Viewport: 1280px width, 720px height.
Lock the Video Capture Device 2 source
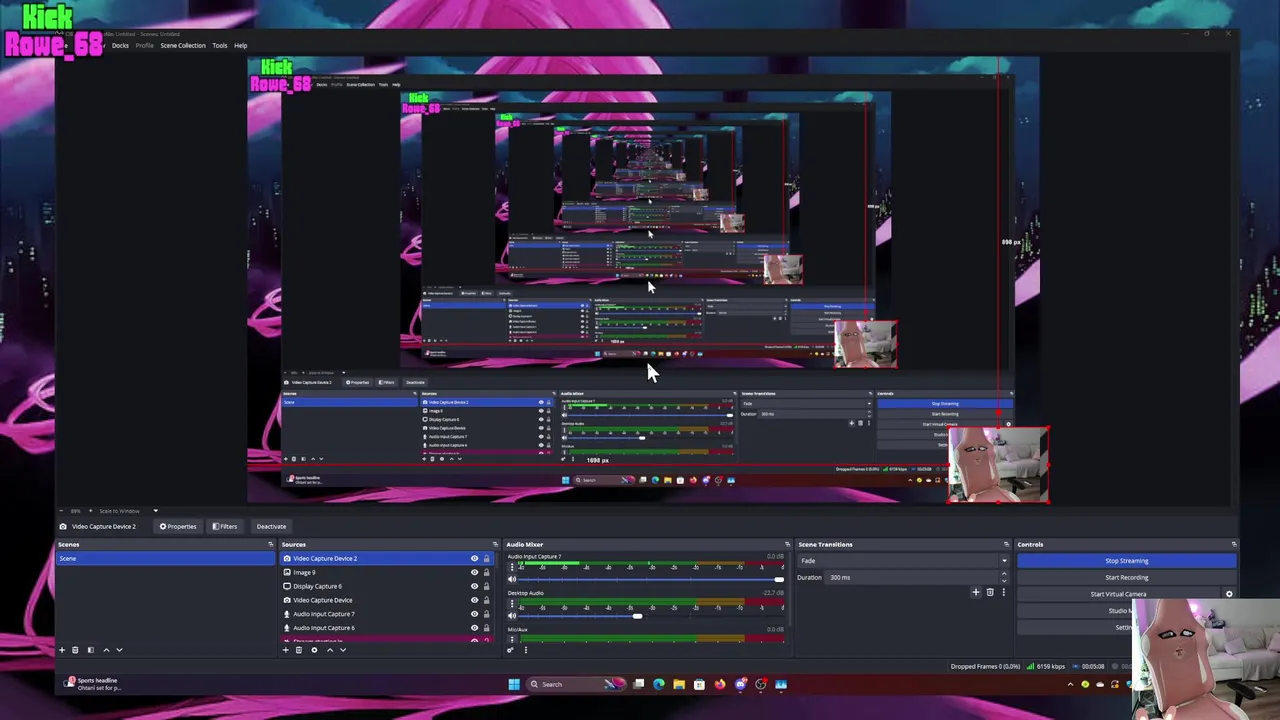pyautogui.click(x=487, y=559)
